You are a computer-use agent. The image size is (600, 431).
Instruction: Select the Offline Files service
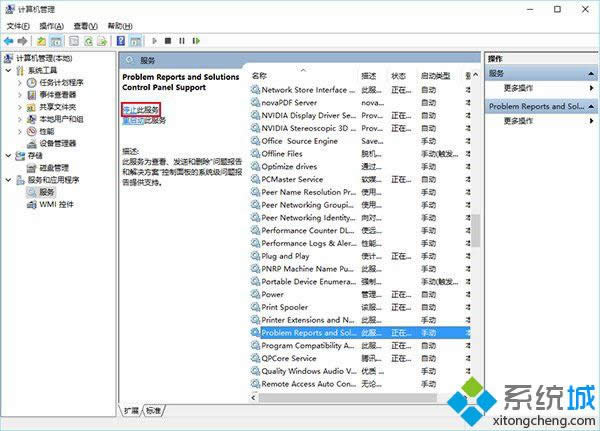point(360,154)
